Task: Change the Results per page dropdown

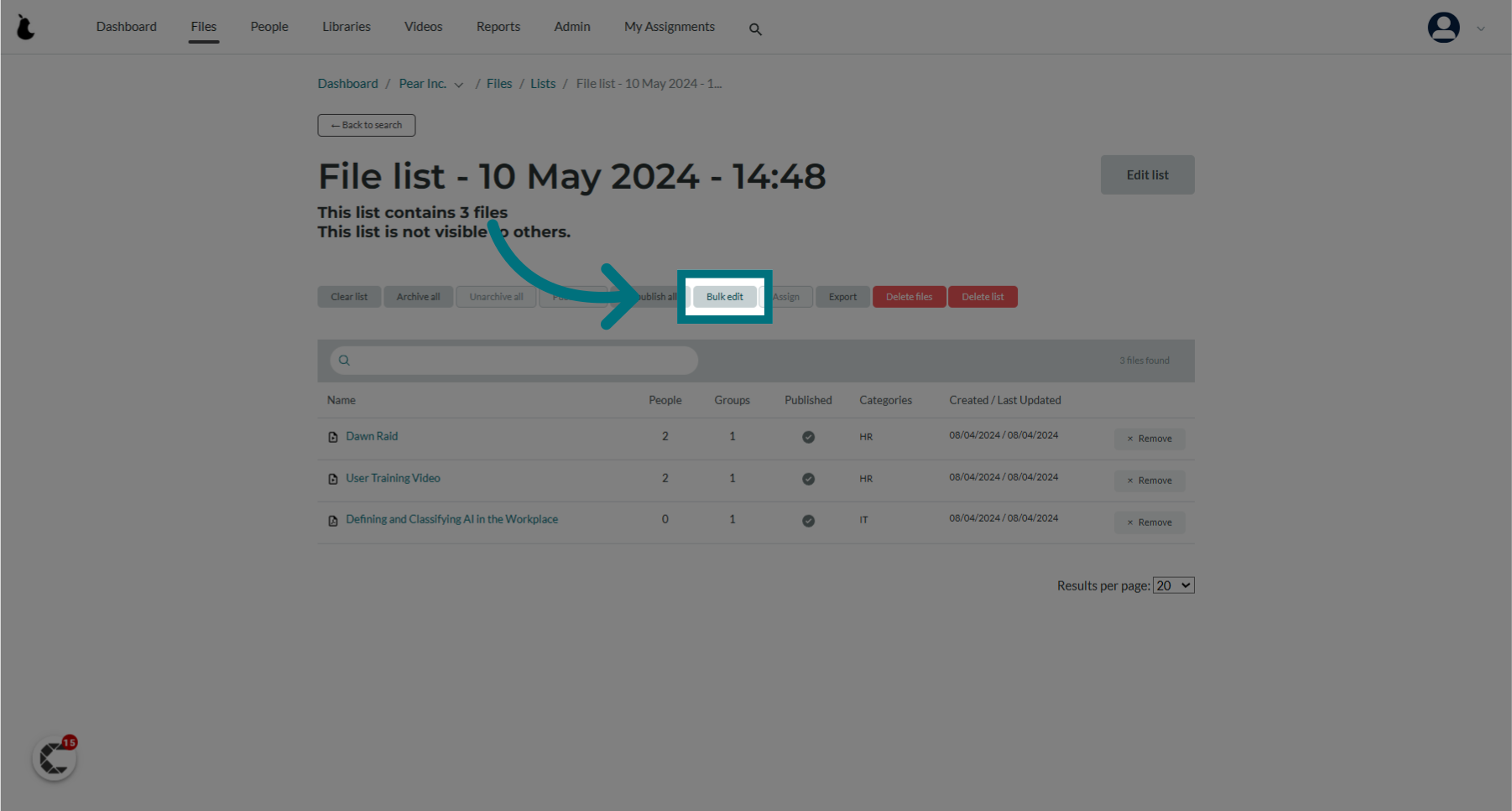Action: (1173, 585)
